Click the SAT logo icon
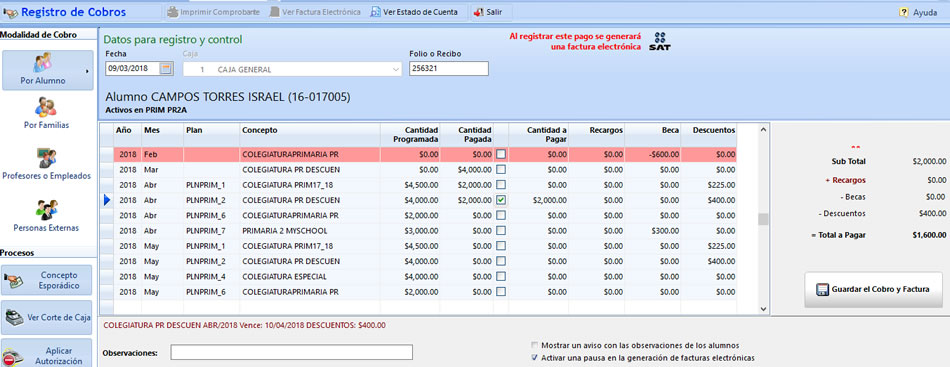 tap(659, 41)
